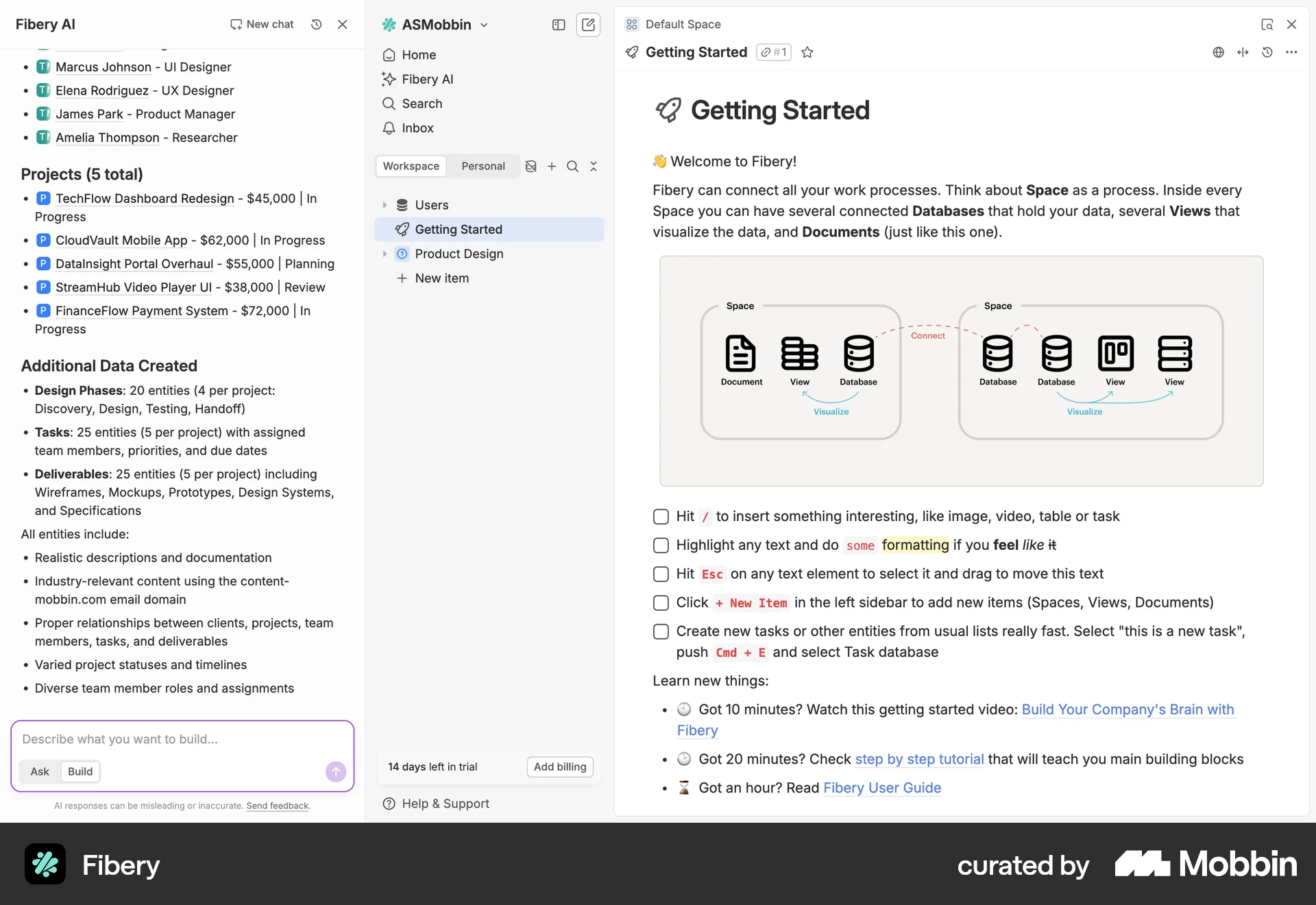Open the web sharing globe icon
This screenshot has height=905, width=1316.
click(x=1219, y=52)
